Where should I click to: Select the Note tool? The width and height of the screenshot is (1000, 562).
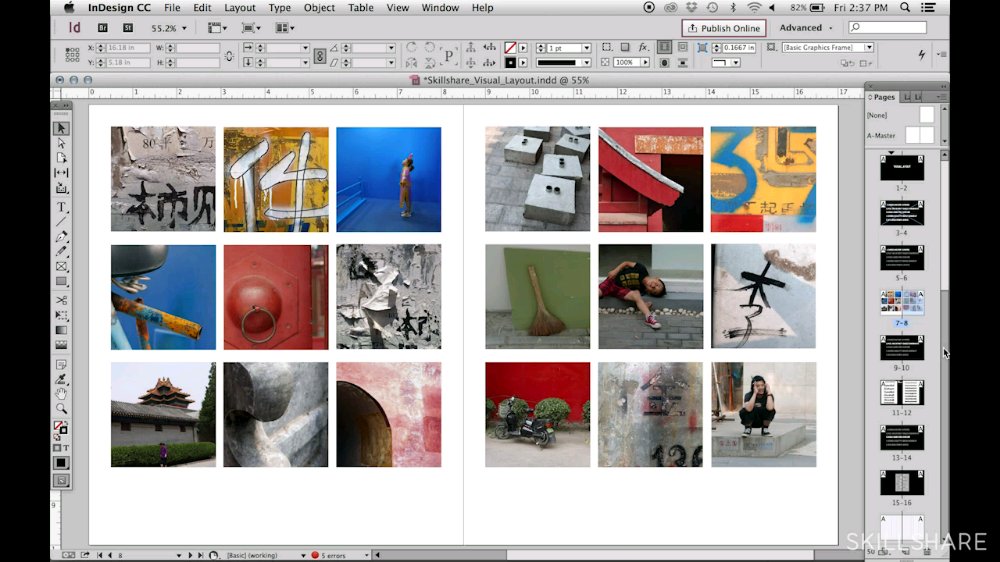click(61, 365)
